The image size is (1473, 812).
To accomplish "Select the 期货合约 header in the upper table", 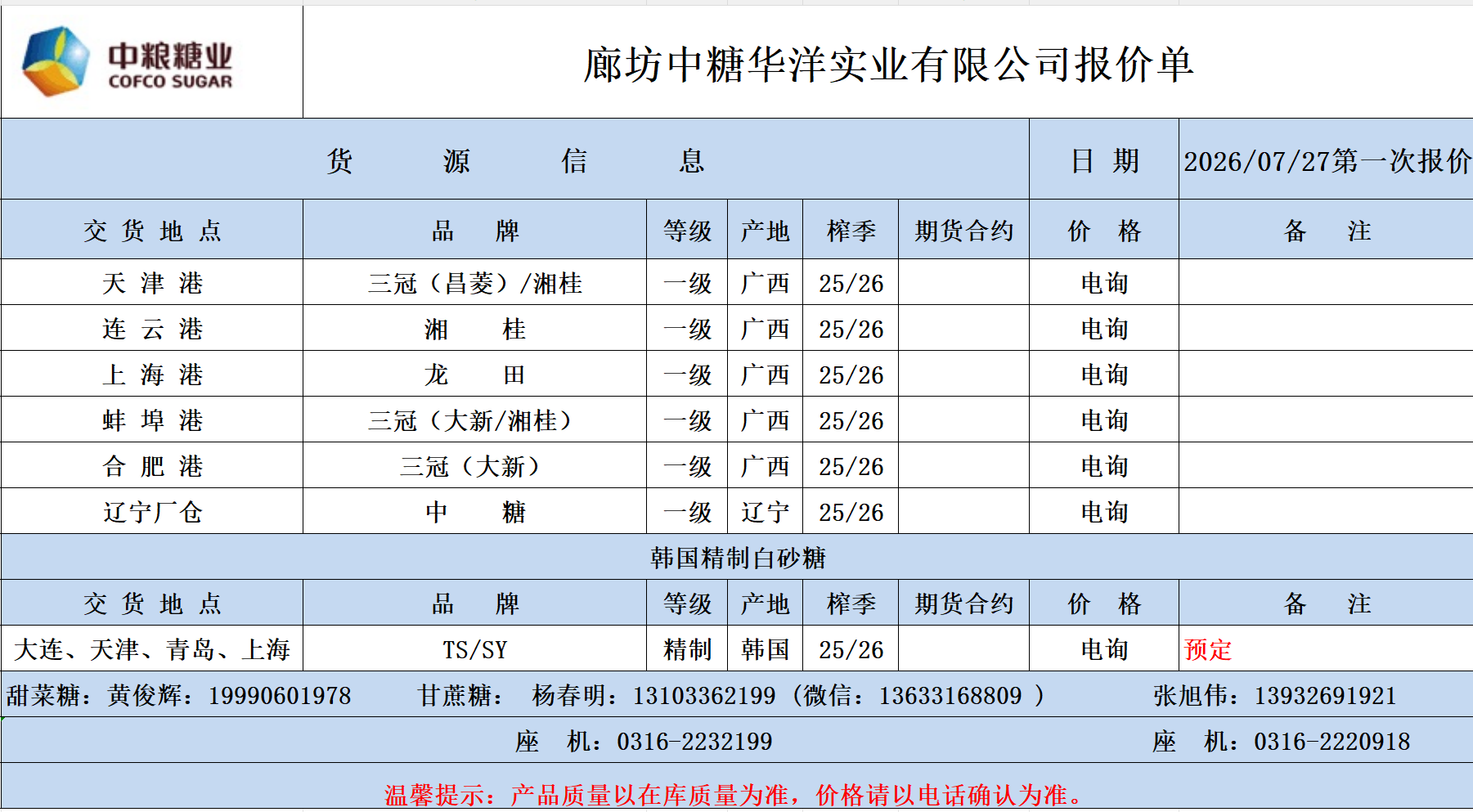I will 963,231.
